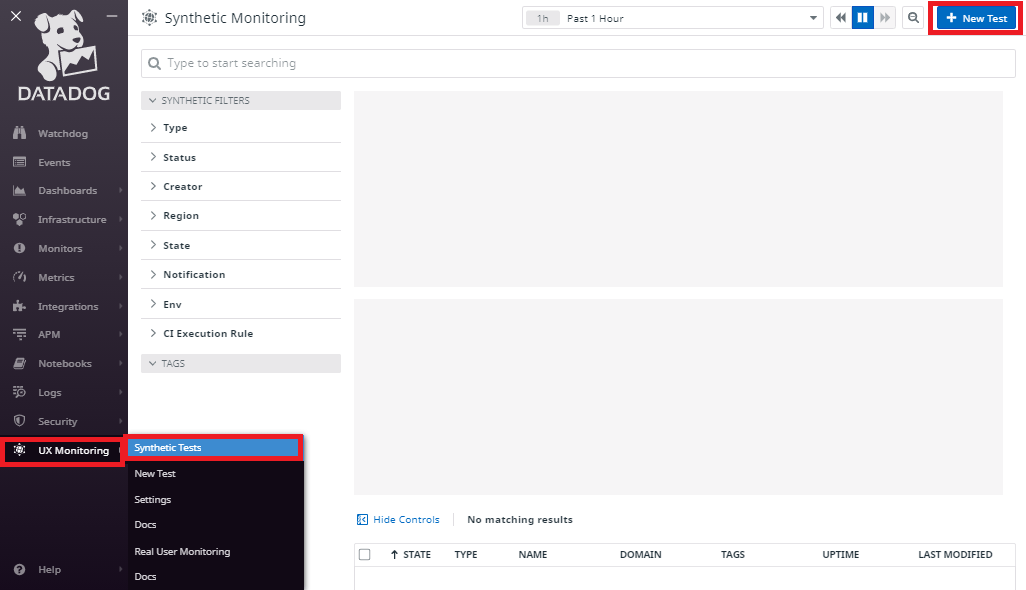Viewport: 1026px width, 590px height.
Task: Sort by the TAGS column header
Action: (x=733, y=555)
